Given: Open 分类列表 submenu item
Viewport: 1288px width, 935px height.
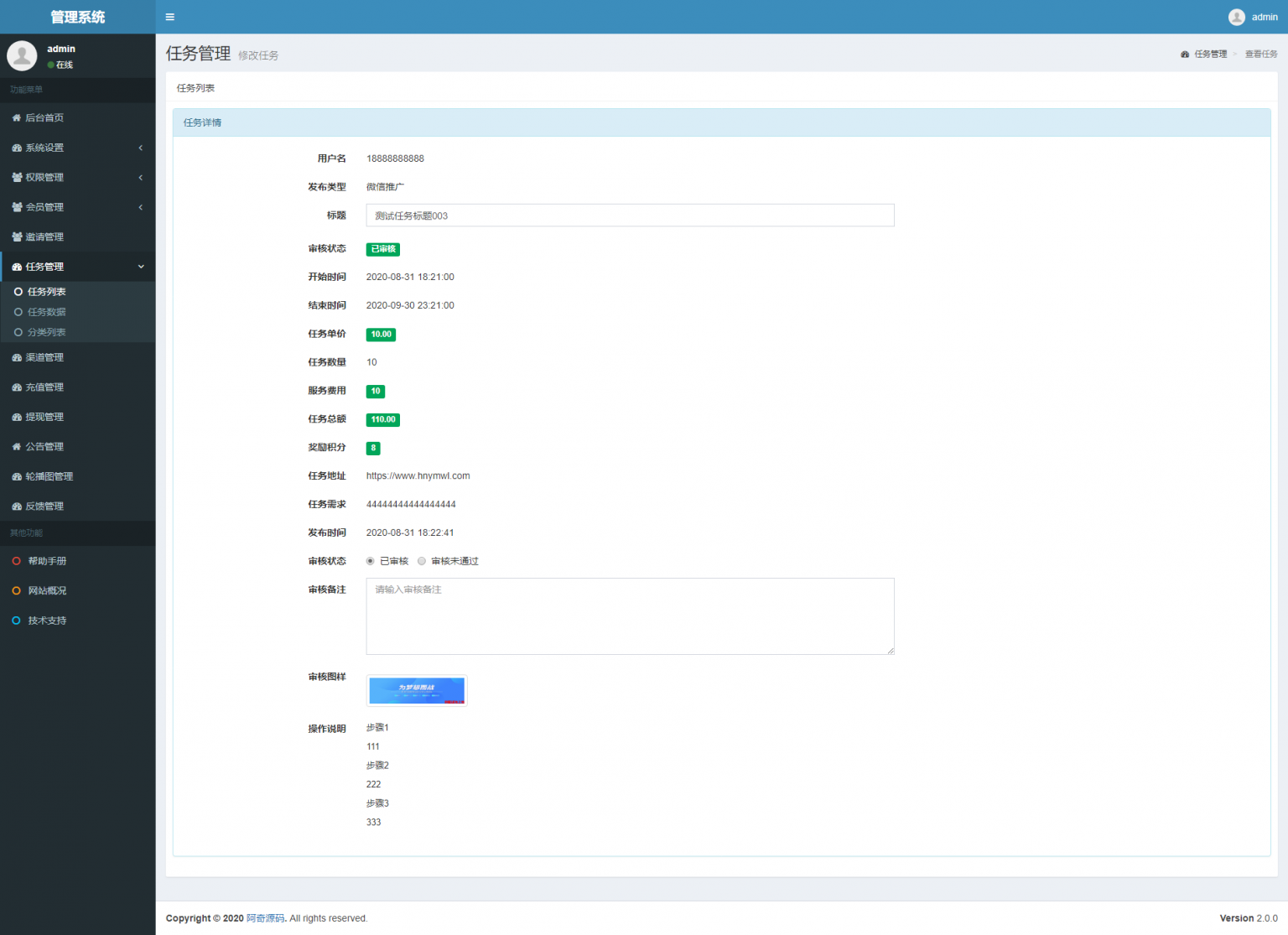Looking at the screenshot, I should (46, 332).
